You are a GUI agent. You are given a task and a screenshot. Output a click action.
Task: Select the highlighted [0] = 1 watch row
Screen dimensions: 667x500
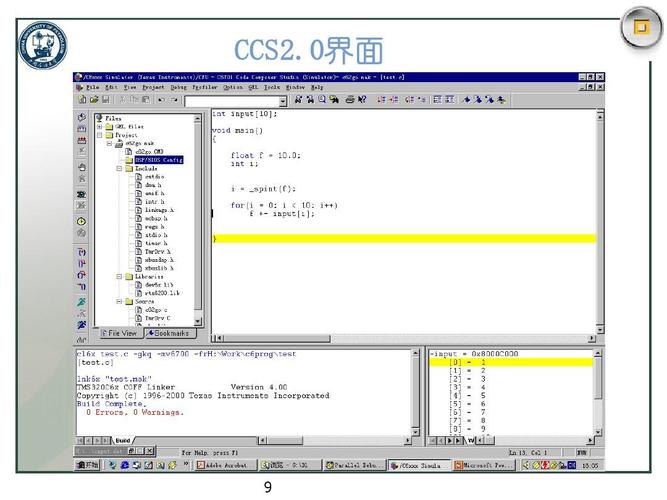(511, 362)
